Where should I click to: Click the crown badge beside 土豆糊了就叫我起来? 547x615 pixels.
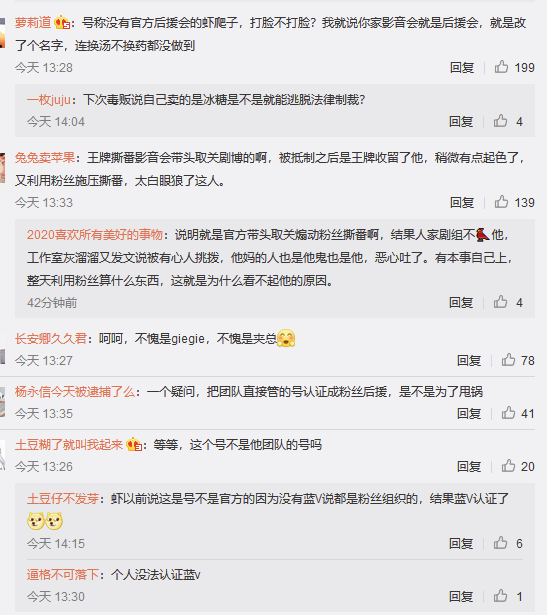(x=134, y=444)
